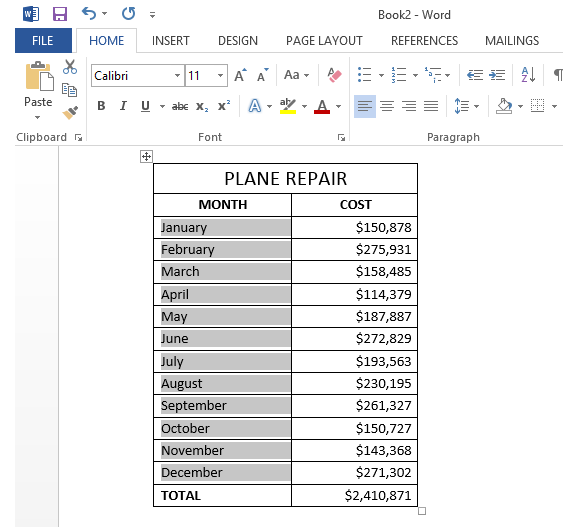Click the September month cell
The image size is (563, 527).
223,406
